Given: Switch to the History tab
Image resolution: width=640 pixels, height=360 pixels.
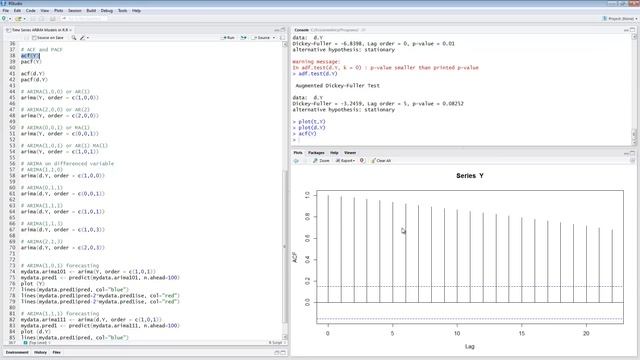Looking at the screenshot, I should [x=40, y=352].
